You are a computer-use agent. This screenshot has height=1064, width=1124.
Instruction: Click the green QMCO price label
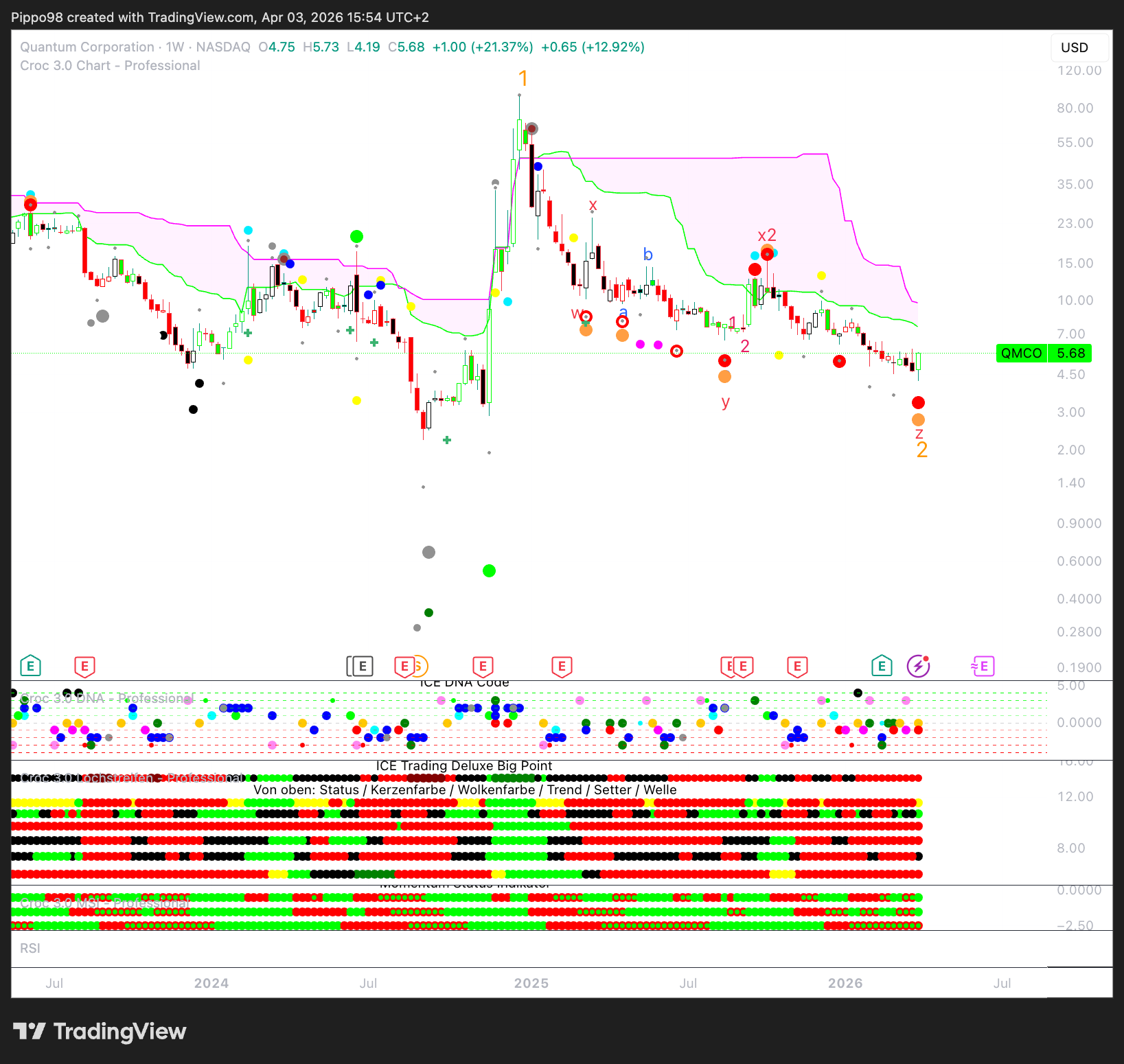coord(1021,354)
